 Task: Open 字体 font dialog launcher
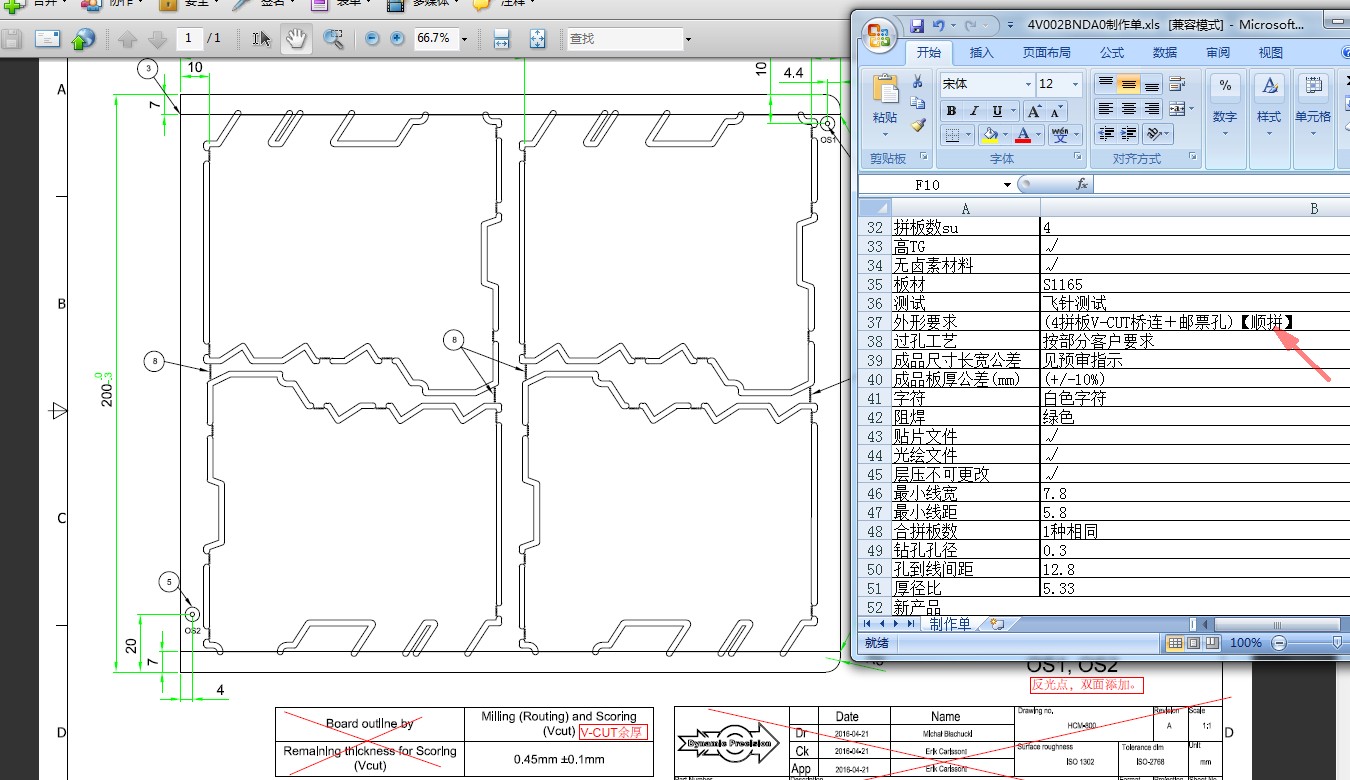click(x=1077, y=158)
